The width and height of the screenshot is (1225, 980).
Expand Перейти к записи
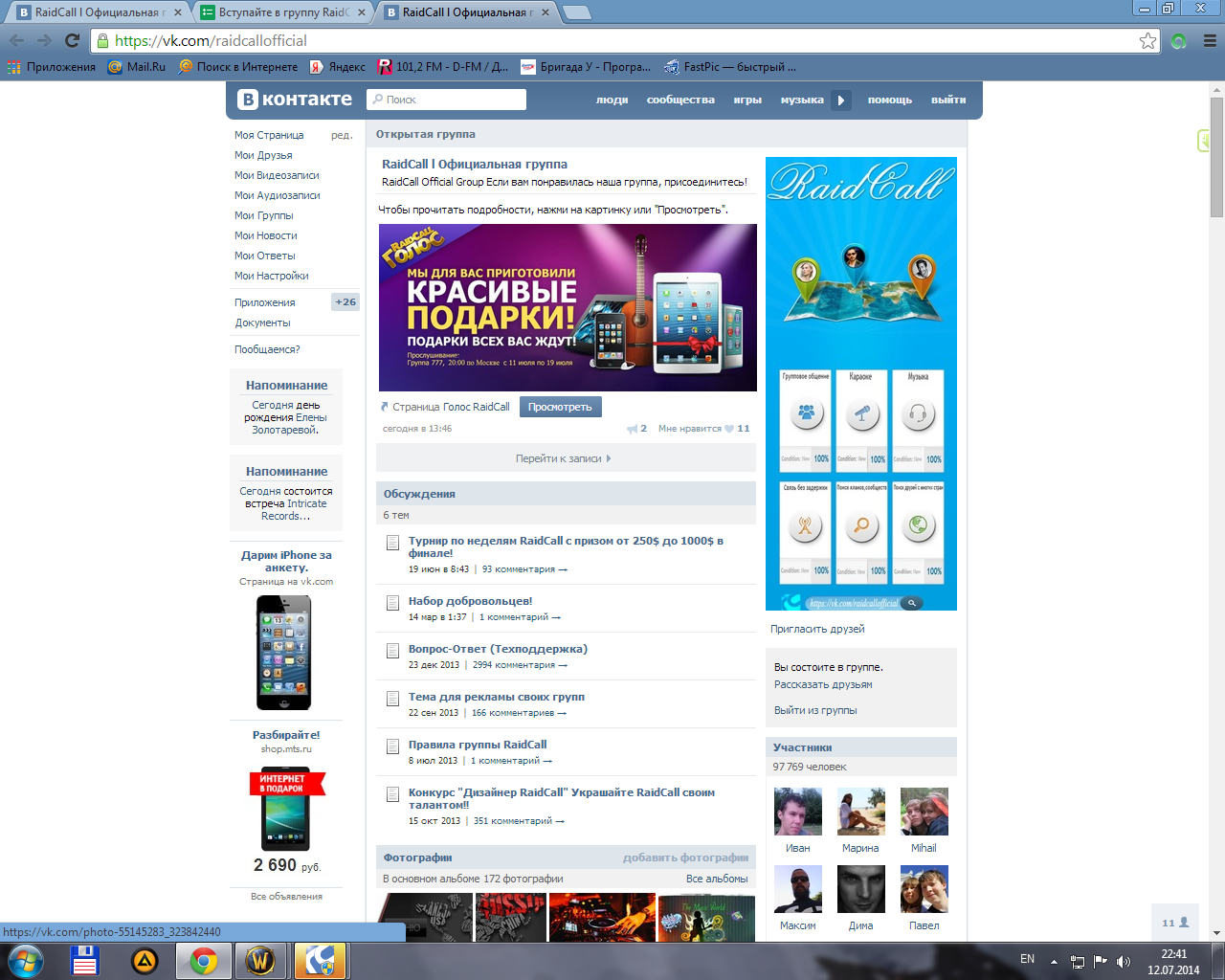click(565, 458)
